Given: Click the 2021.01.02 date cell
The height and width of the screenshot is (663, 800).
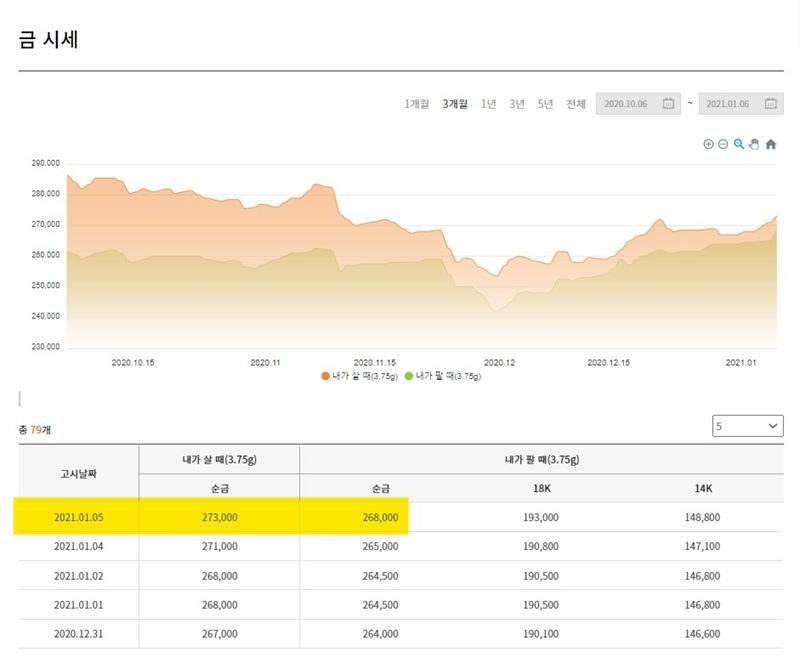Looking at the screenshot, I should [79, 576].
